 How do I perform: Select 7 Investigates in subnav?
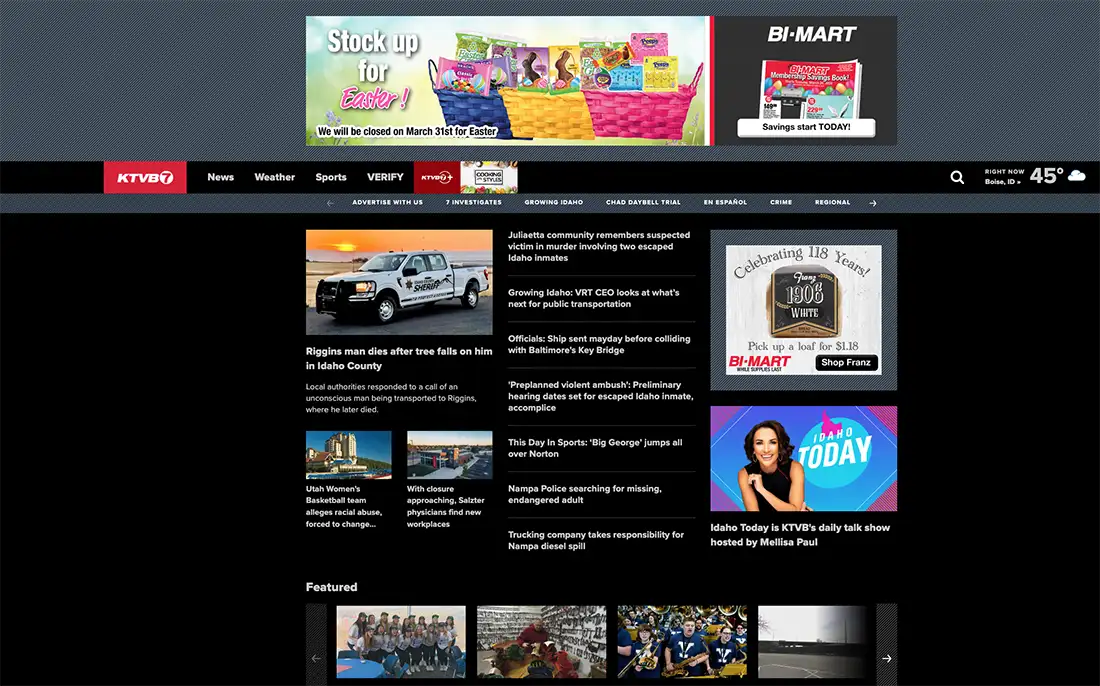474,203
